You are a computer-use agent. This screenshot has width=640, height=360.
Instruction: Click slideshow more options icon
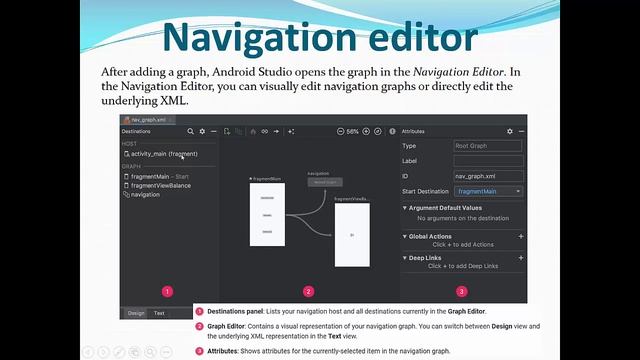coord(166,352)
